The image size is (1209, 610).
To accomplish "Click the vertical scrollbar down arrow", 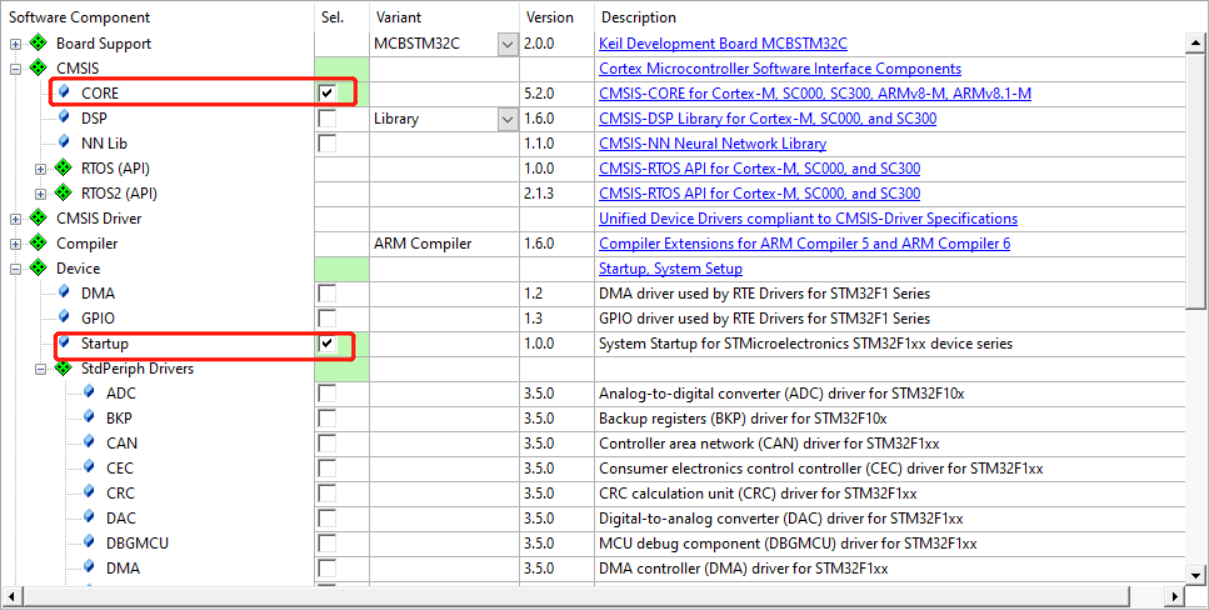I will click(x=1196, y=575).
